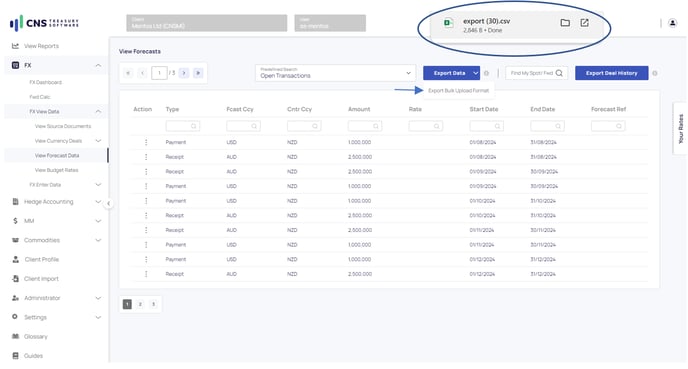Select Export Bulk Upload Format option
Viewport: 688px width, 369px height.
458,91
